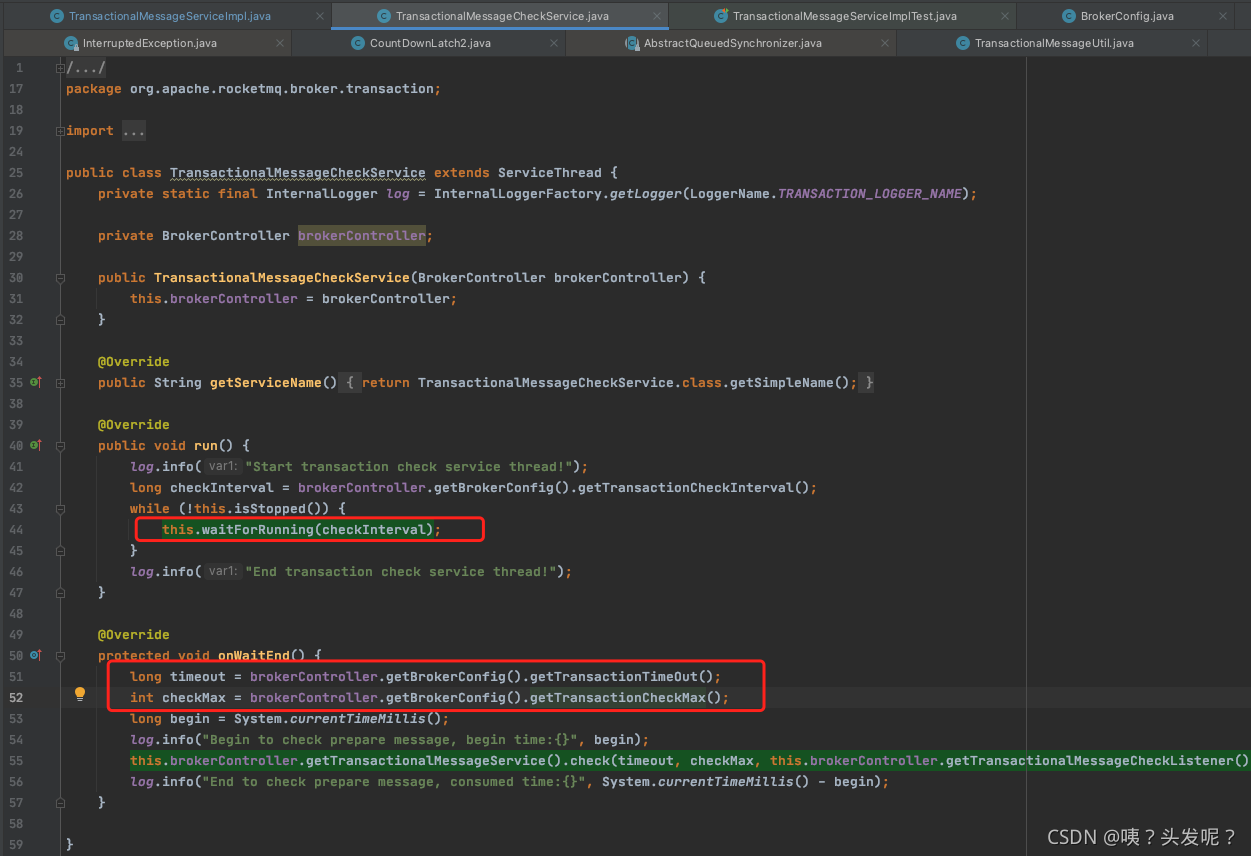The width and height of the screenshot is (1251, 856).
Task: Close the TransactionalMessageServiceImplTest.java tab
Action: pos(1005,16)
